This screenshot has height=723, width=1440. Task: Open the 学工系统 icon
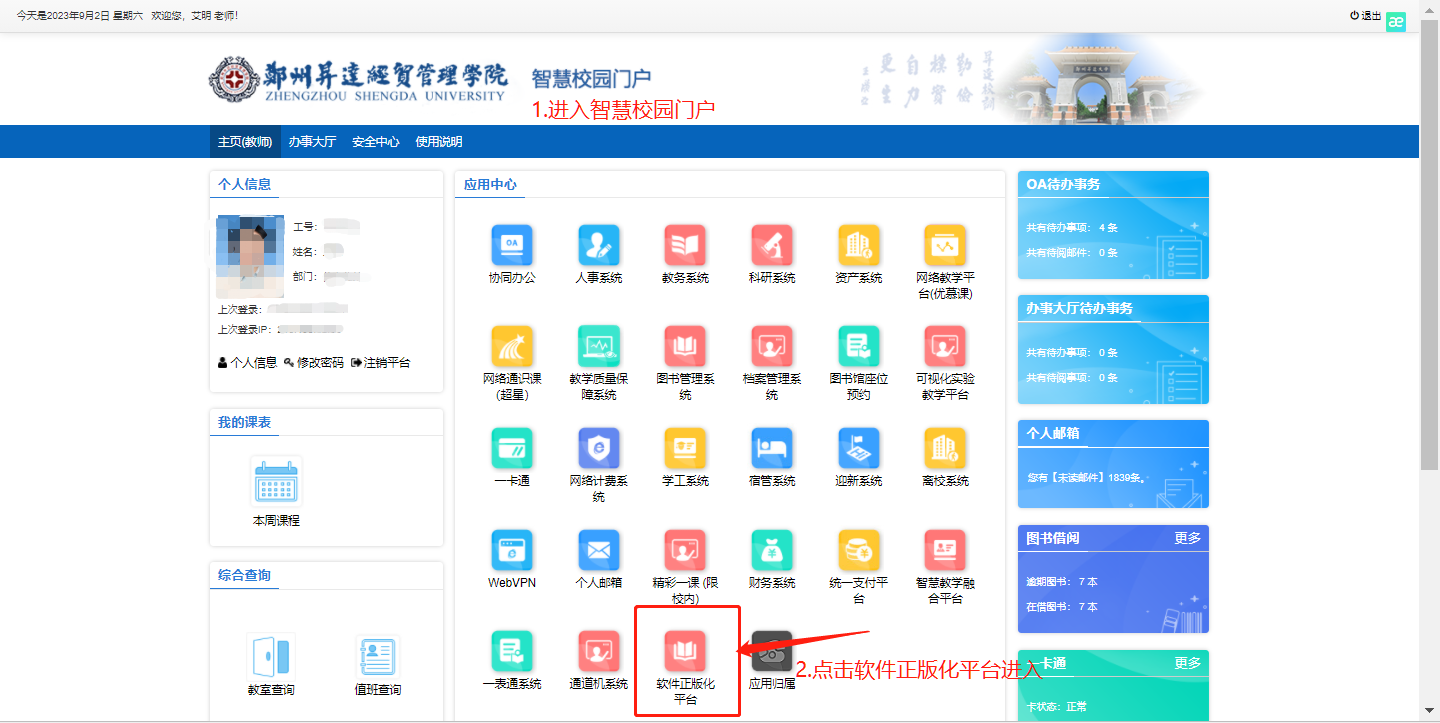(685, 448)
